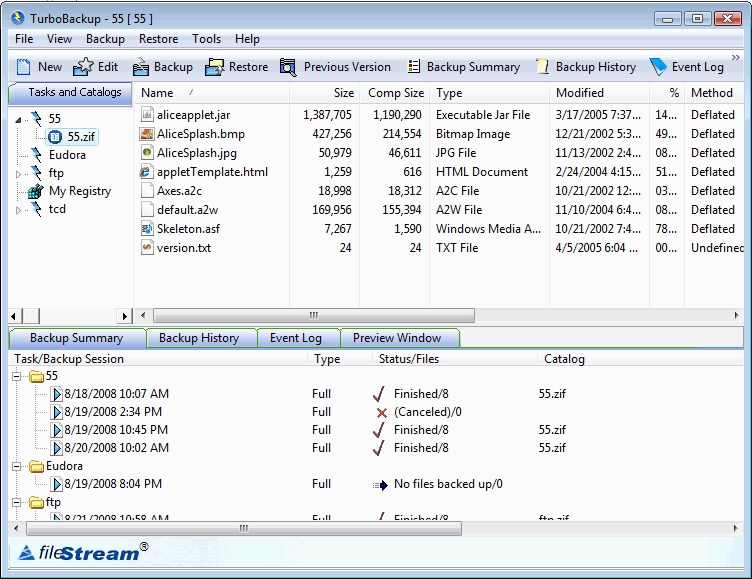This screenshot has width=752, height=579.
Task: Click the appletTemplate.html file icon
Action: [x=146, y=172]
